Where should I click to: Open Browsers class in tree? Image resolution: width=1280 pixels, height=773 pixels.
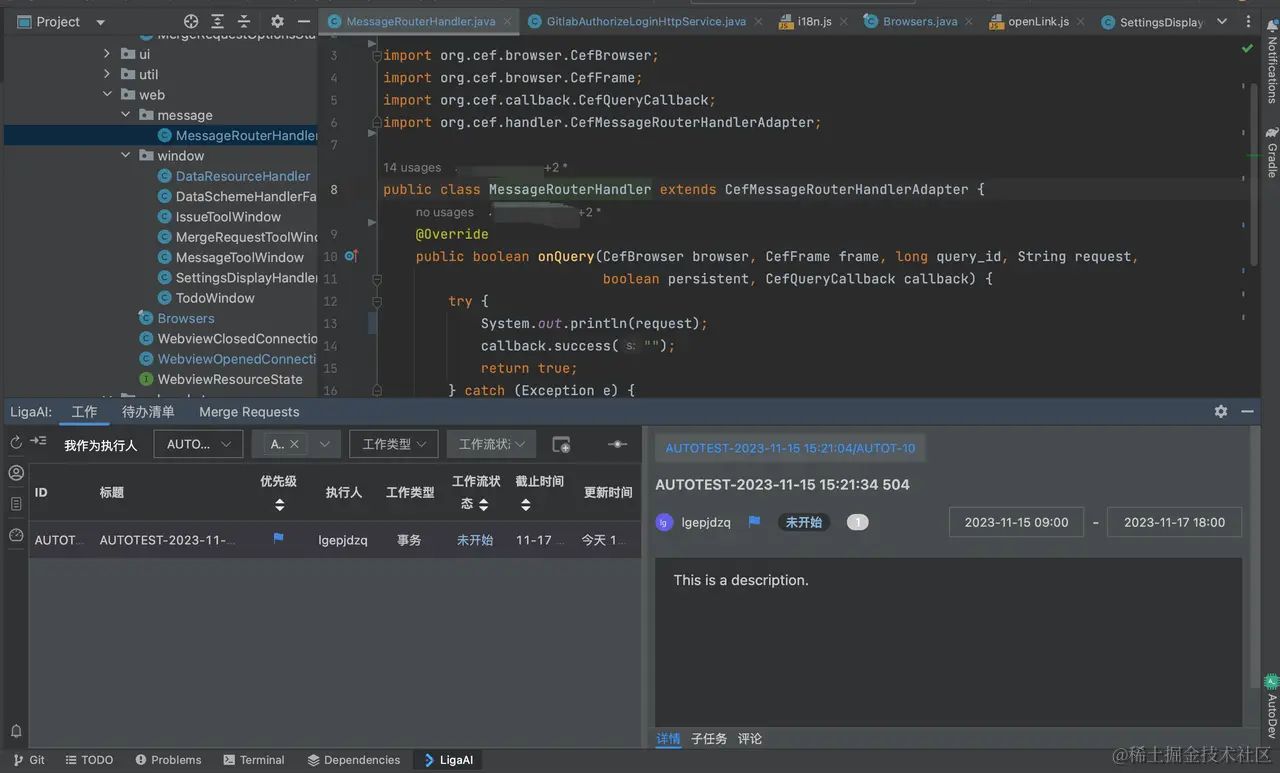tap(185, 318)
